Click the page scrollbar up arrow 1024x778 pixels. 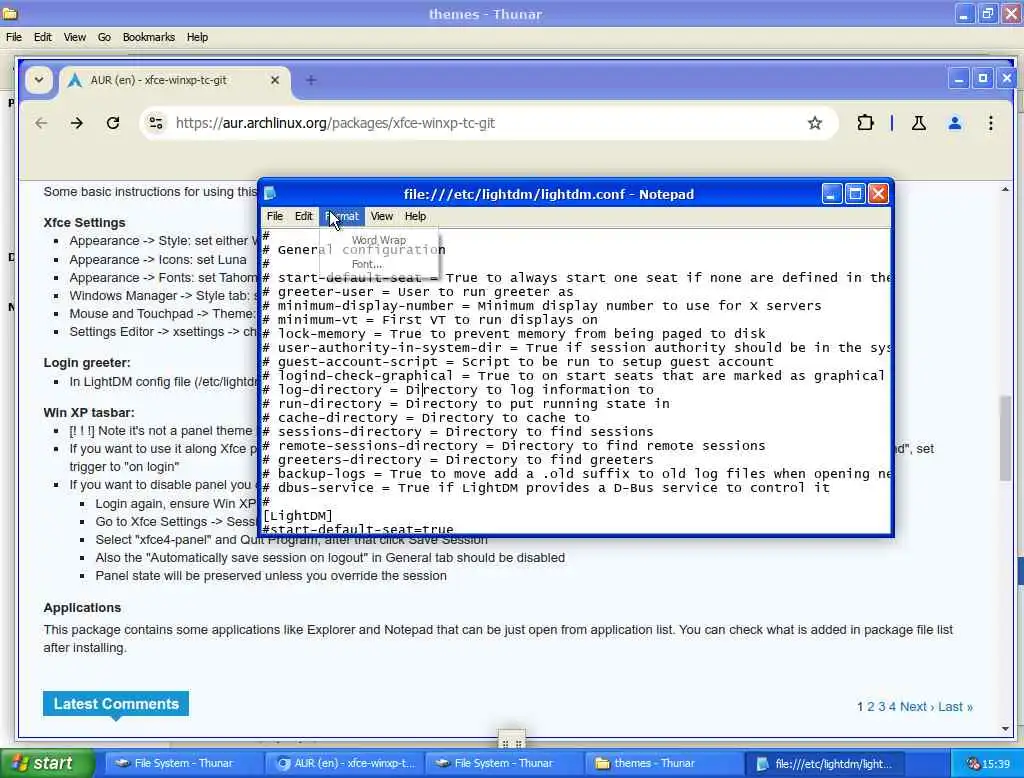tap(1005, 189)
